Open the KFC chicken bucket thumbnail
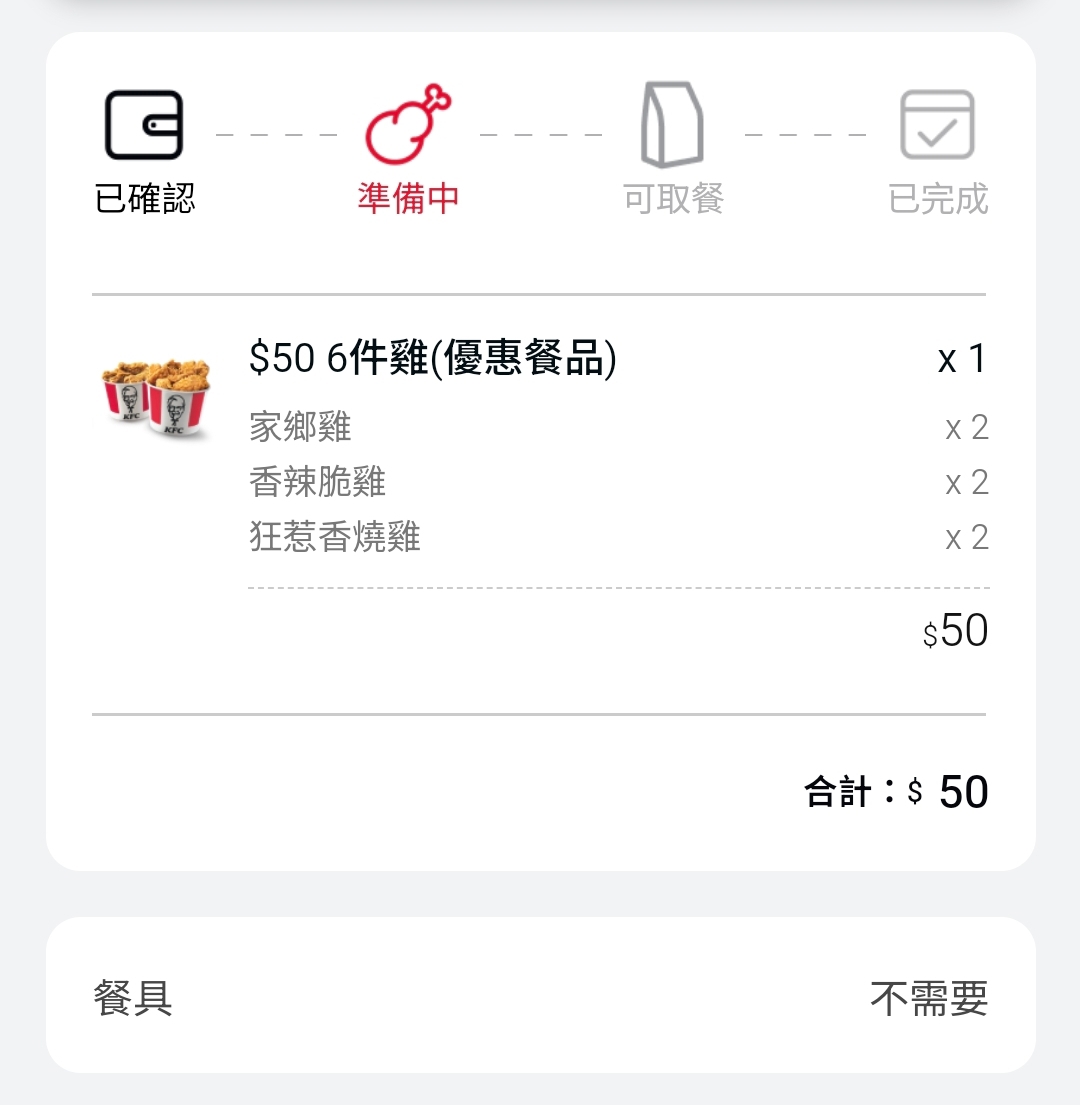 point(155,399)
